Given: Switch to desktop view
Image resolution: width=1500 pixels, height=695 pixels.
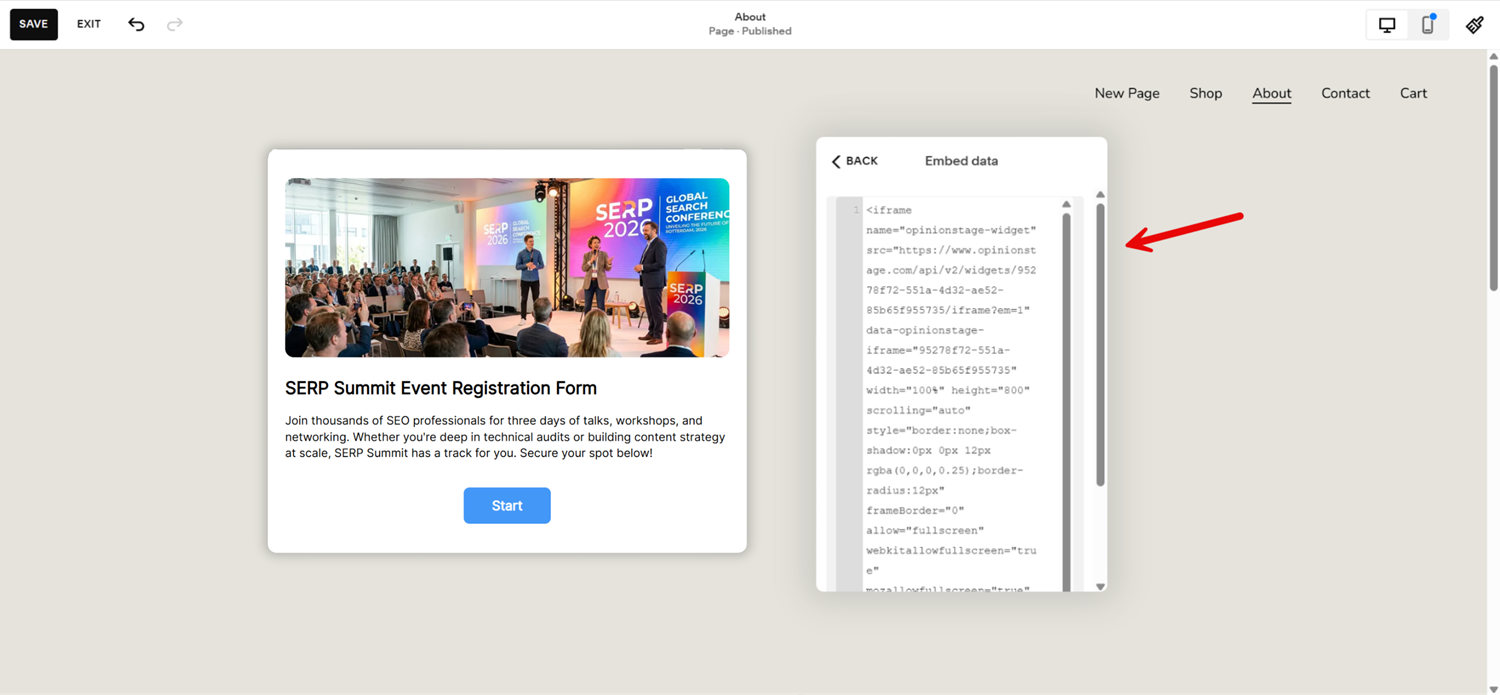Looking at the screenshot, I should coord(1387,25).
